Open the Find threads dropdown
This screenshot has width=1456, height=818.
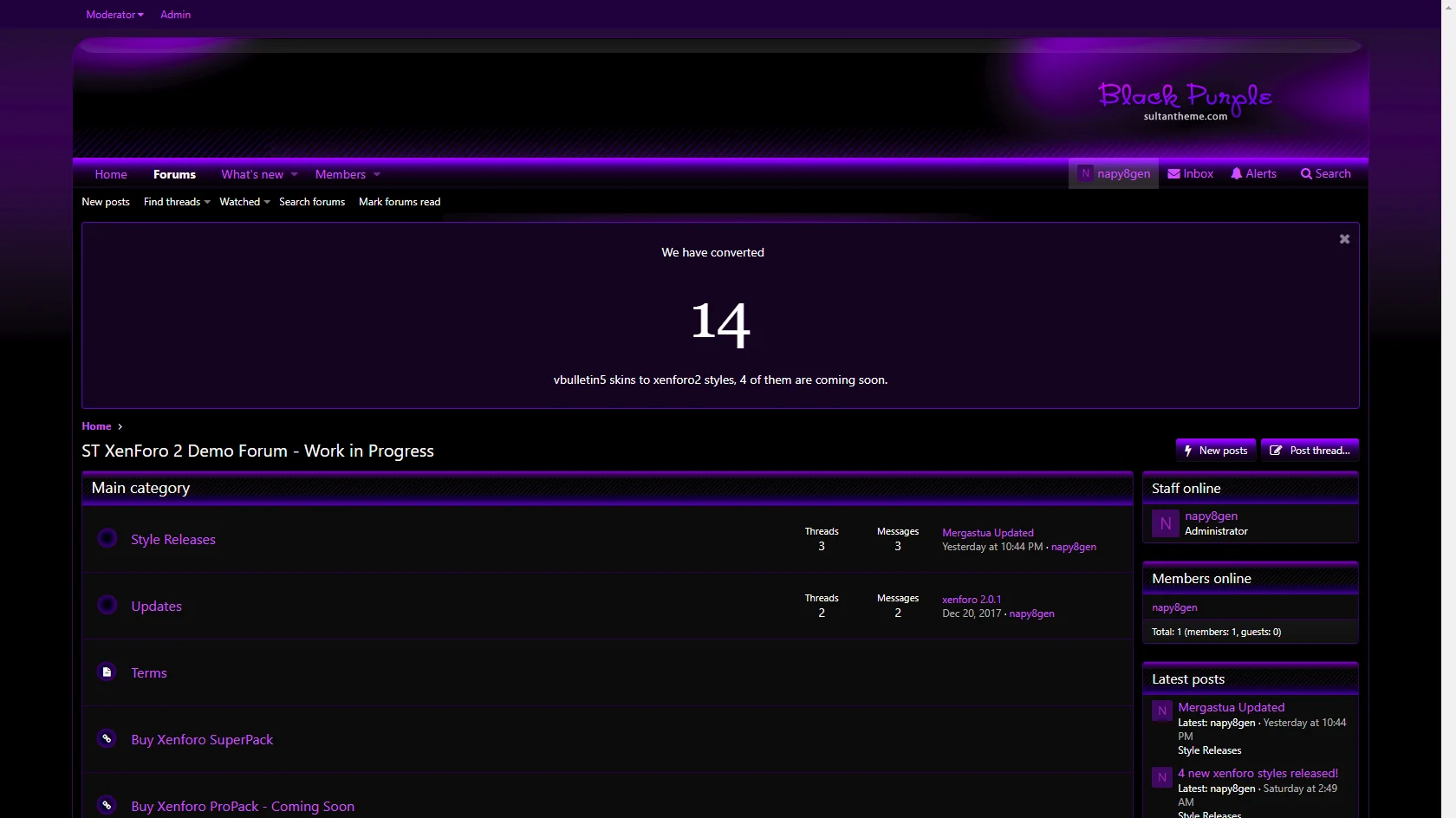pos(175,201)
